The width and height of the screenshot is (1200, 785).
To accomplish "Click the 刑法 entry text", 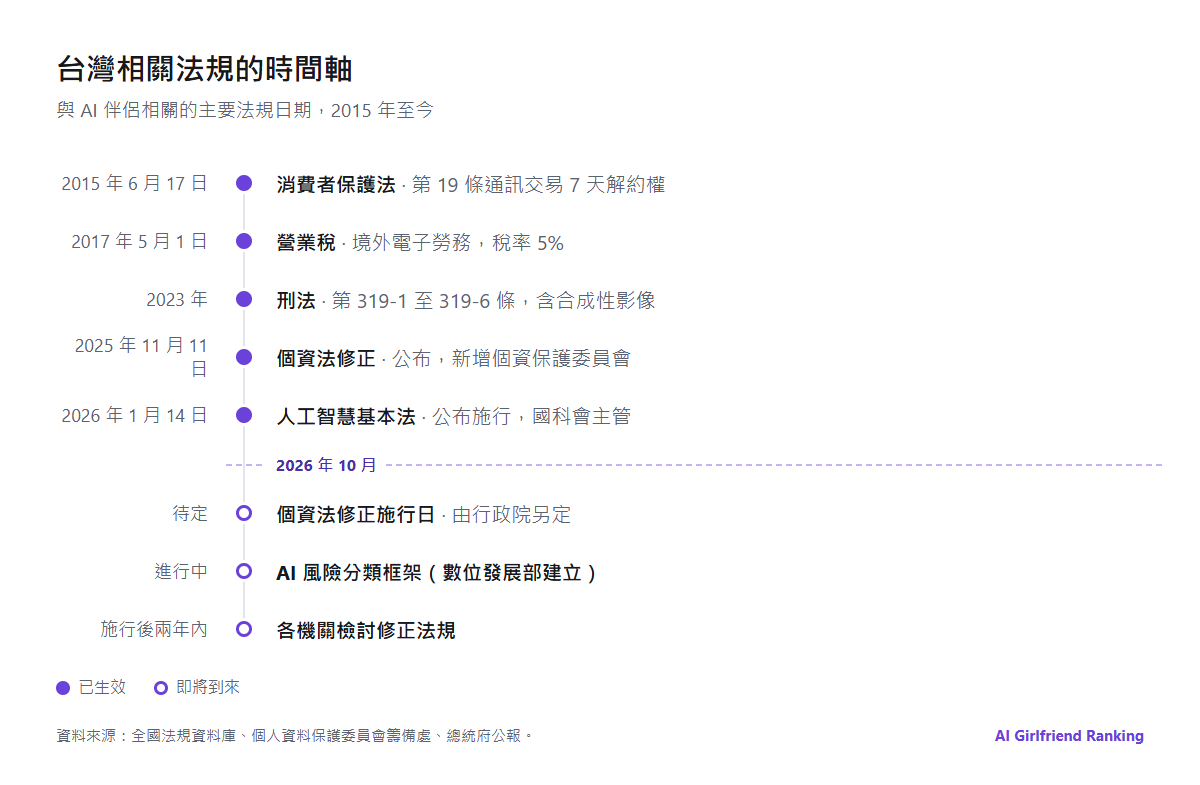I will 466,301.
